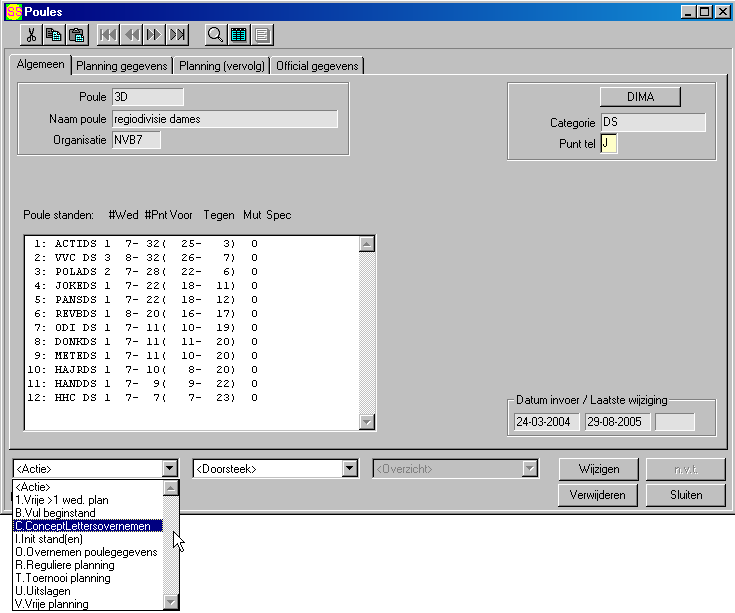The width and height of the screenshot is (735, 613).
Task: Switch to the Algemeen tab
Action: pyautogui.click(x=40, y=64)
